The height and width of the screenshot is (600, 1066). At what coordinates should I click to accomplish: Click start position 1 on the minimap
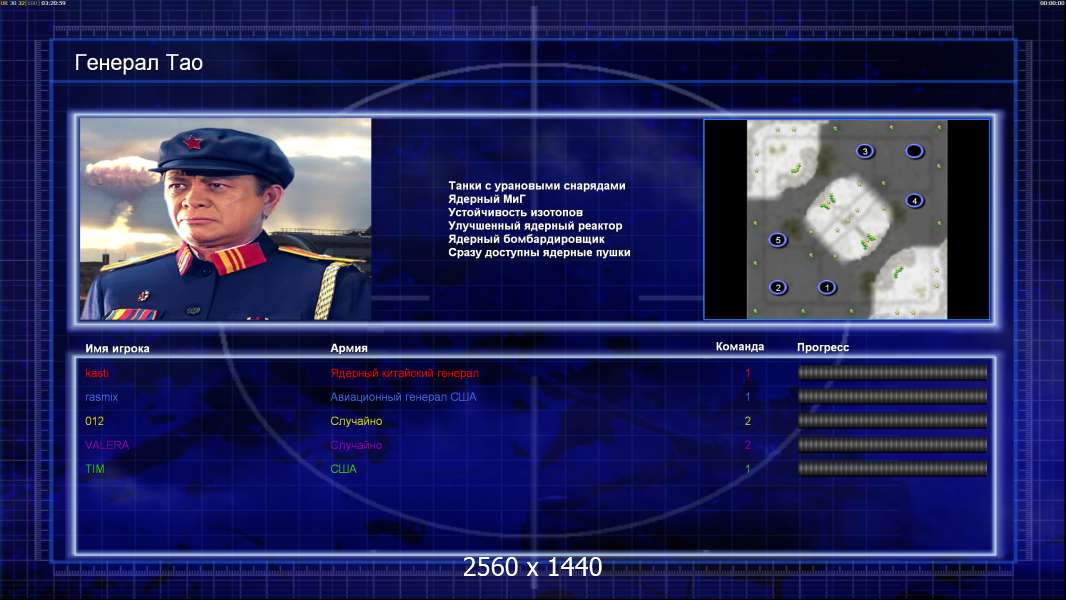[826, 288]
